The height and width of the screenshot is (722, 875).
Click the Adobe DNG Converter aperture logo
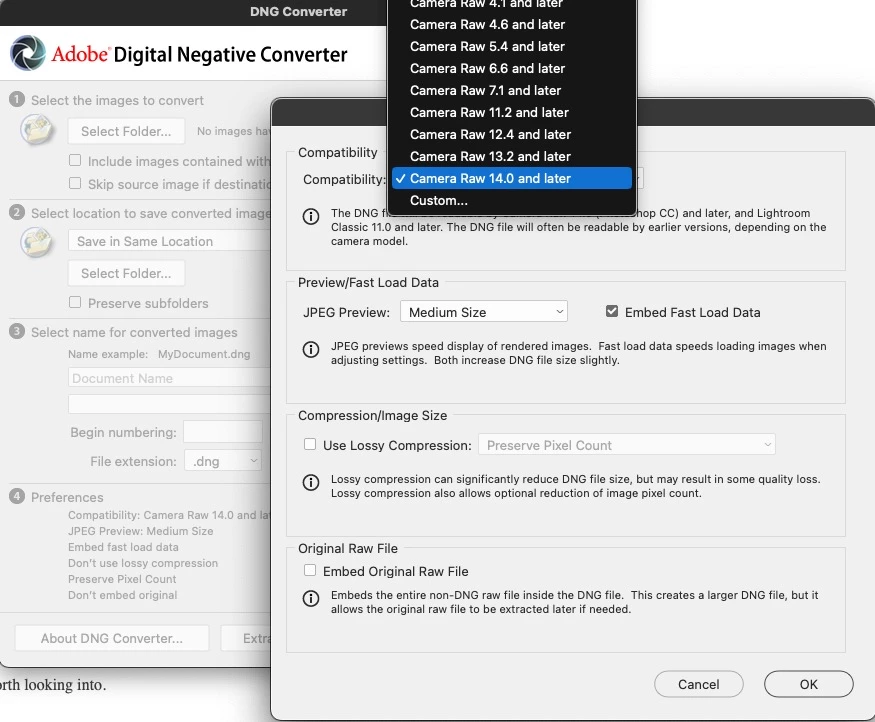coord(28,53)
